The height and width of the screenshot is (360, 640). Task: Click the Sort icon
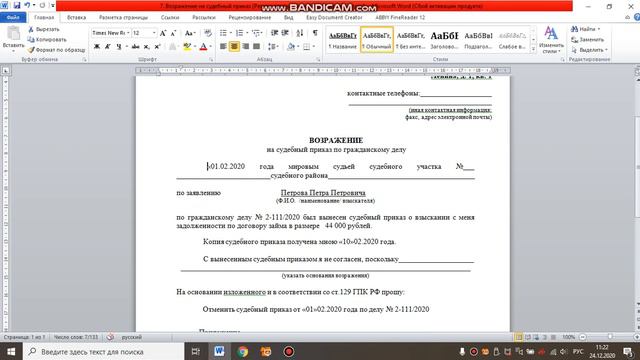click(x=300, y=33)
